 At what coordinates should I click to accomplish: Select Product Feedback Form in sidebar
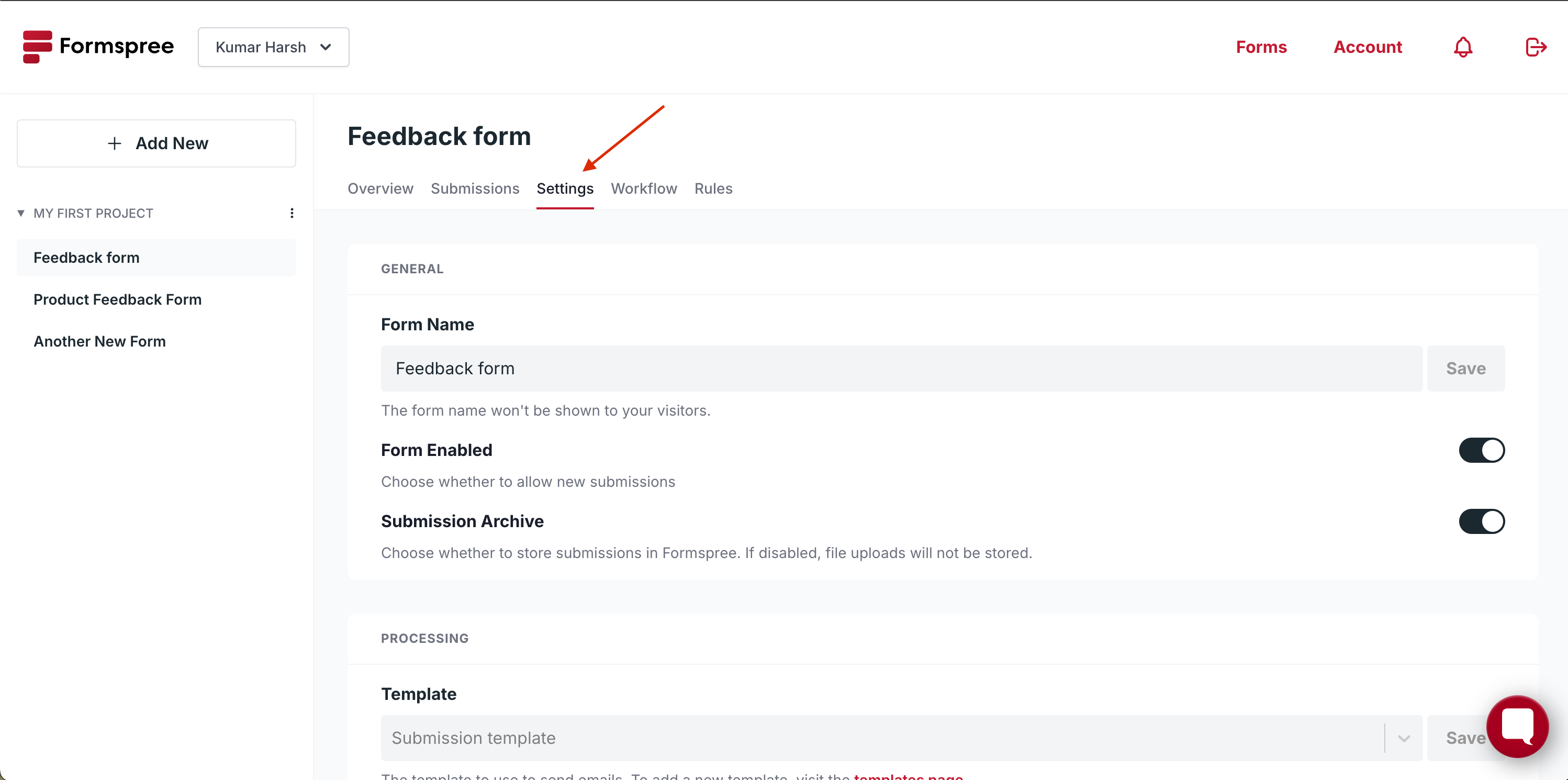pos(117,299)
